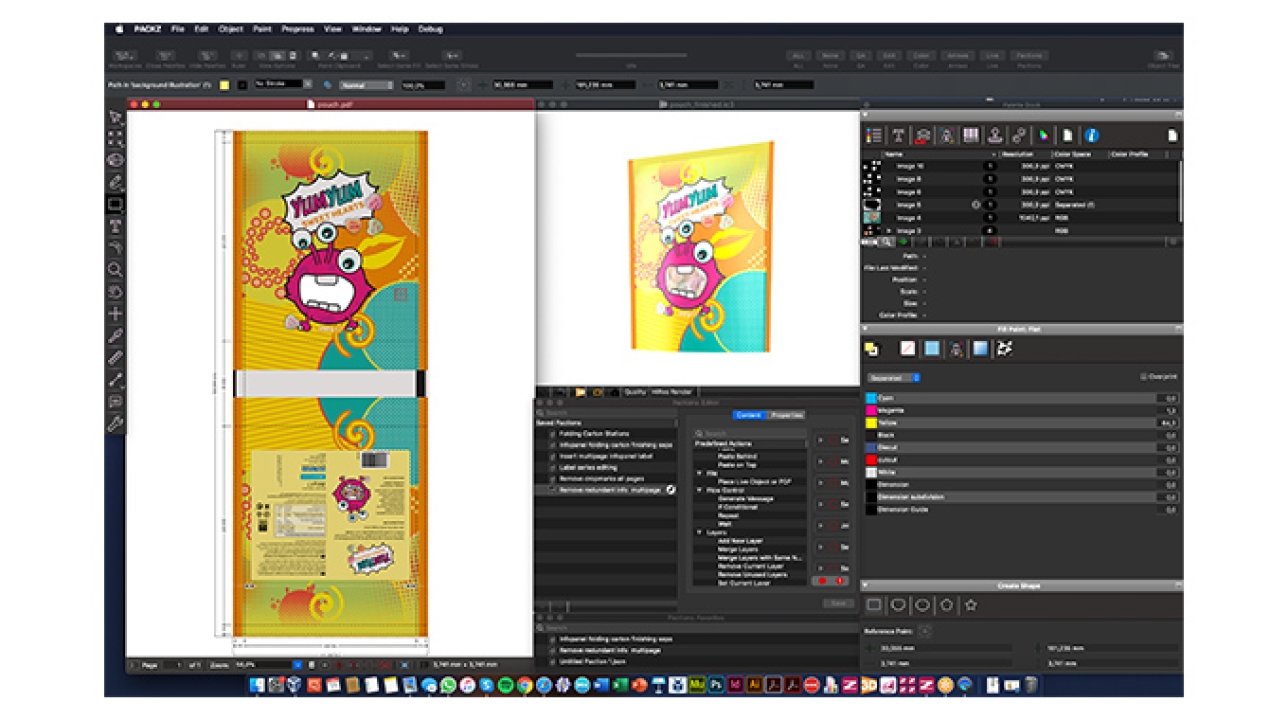Select the Merge Layers action
This screenshot has width=1280, height=720.
pos(738,549)
